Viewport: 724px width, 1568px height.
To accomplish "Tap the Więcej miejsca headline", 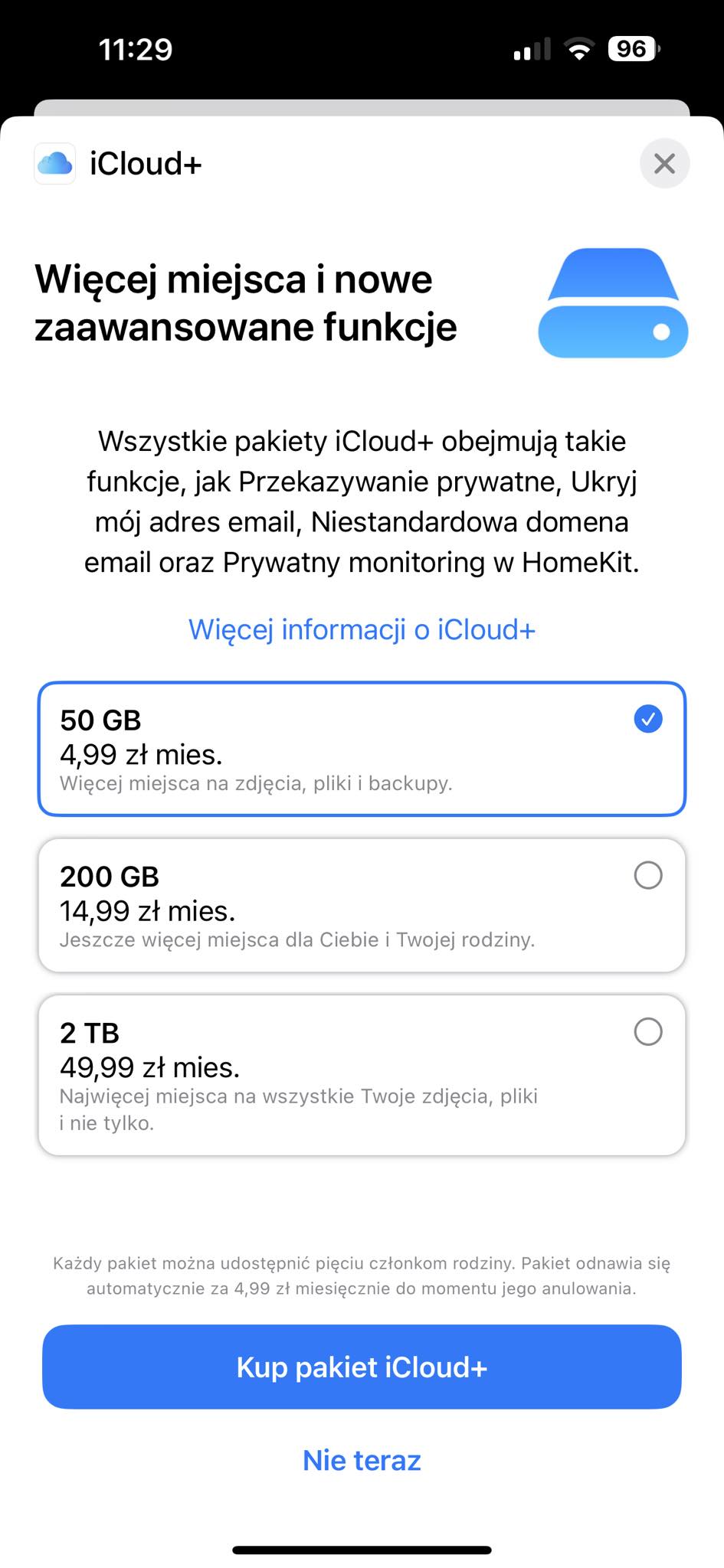I will [245, 302].
